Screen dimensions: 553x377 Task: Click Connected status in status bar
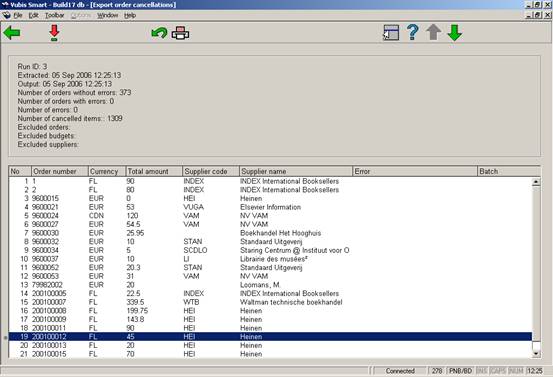[x=400, y=371]
